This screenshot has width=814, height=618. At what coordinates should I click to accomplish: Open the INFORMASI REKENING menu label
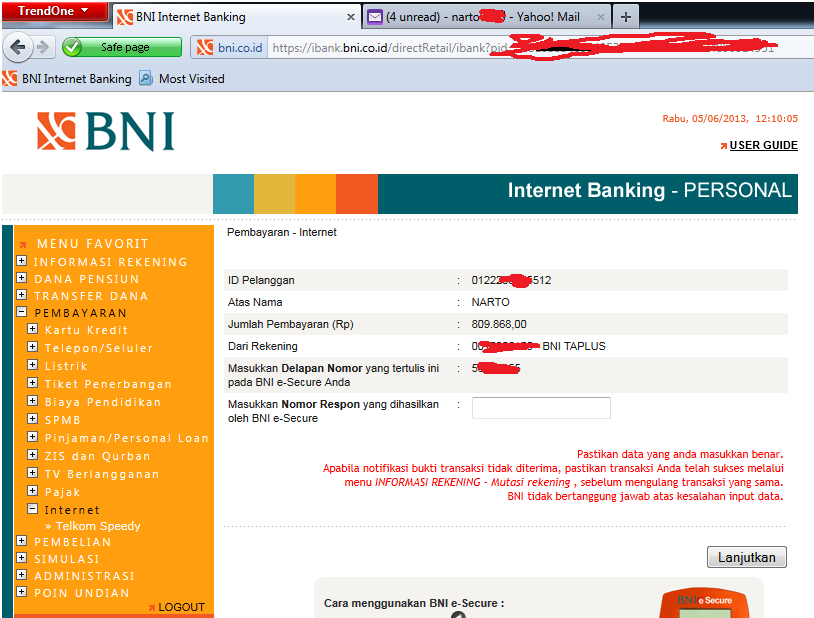111,262
